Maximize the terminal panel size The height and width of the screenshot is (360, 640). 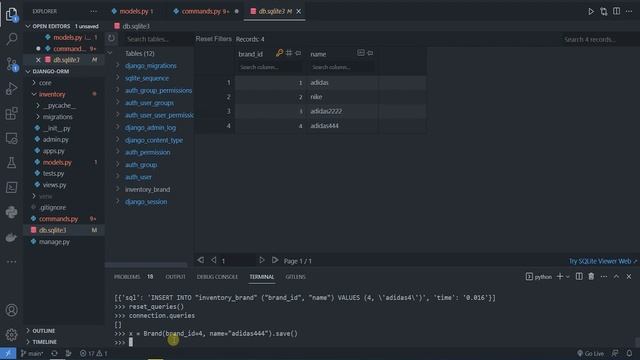[x=616, y=276]
